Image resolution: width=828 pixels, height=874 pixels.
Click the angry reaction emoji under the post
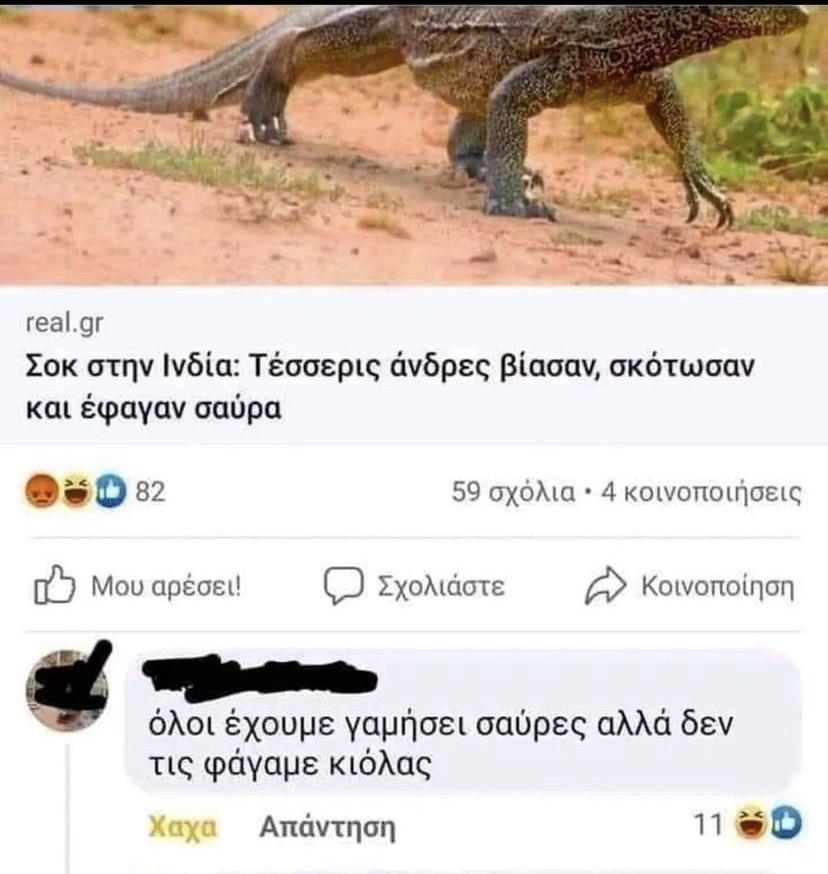[x=43, y=491]
